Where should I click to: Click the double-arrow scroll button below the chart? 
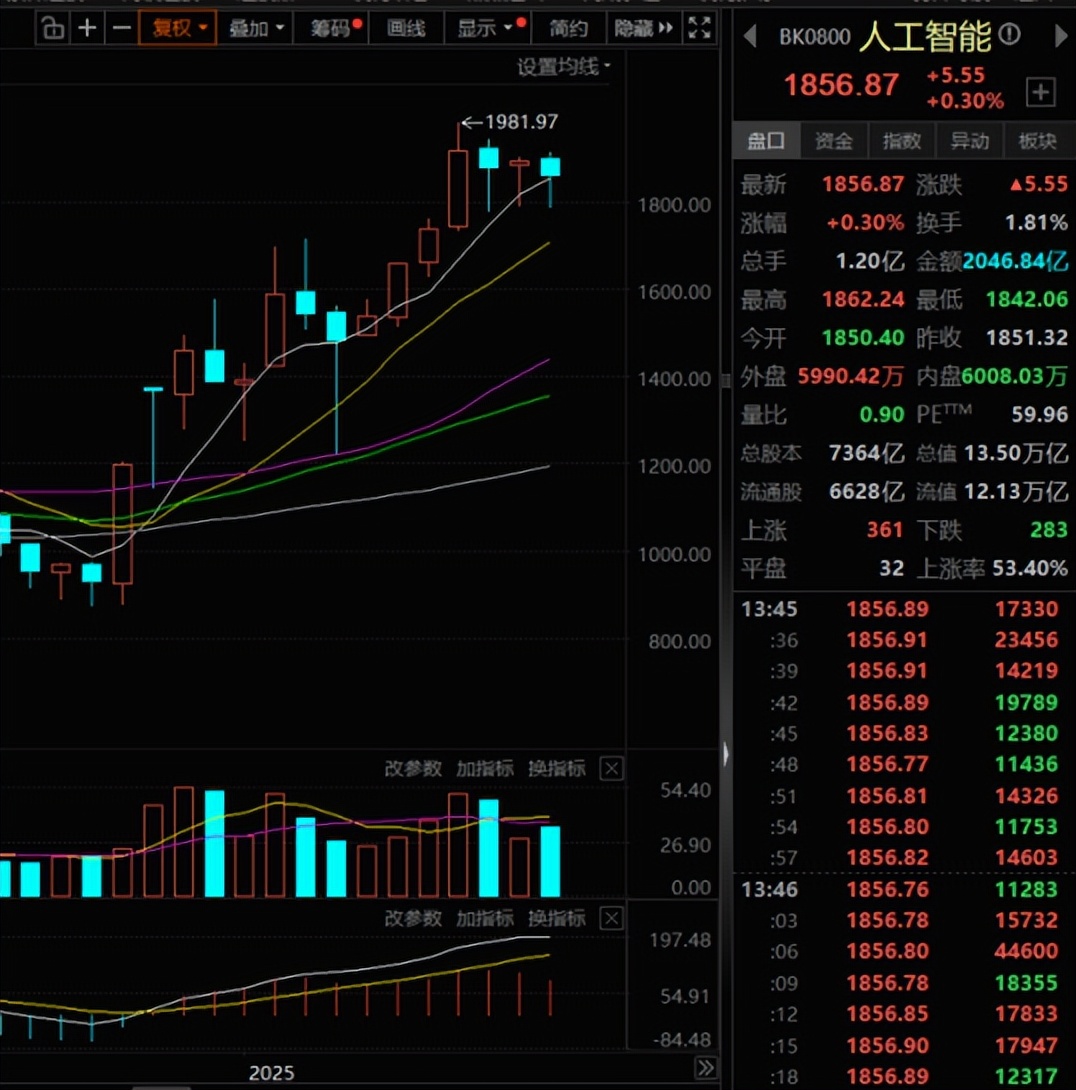point(705,1067)
